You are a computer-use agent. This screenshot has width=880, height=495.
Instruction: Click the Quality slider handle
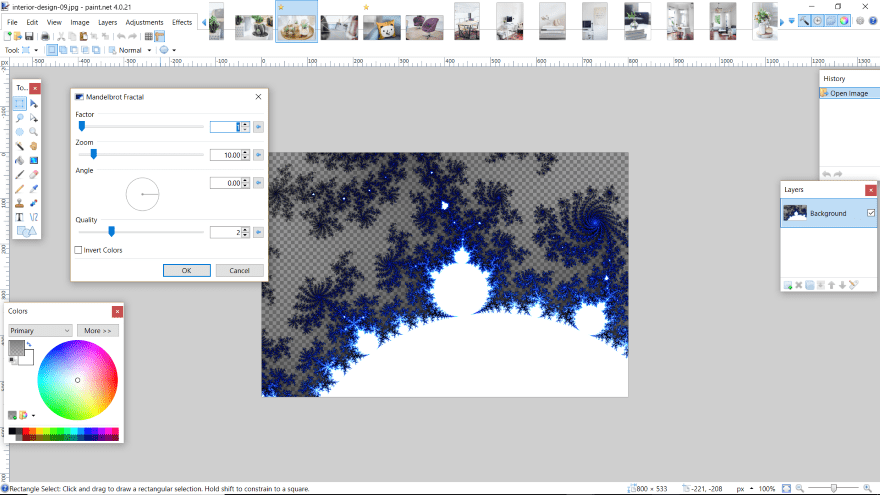coord(111,231)
